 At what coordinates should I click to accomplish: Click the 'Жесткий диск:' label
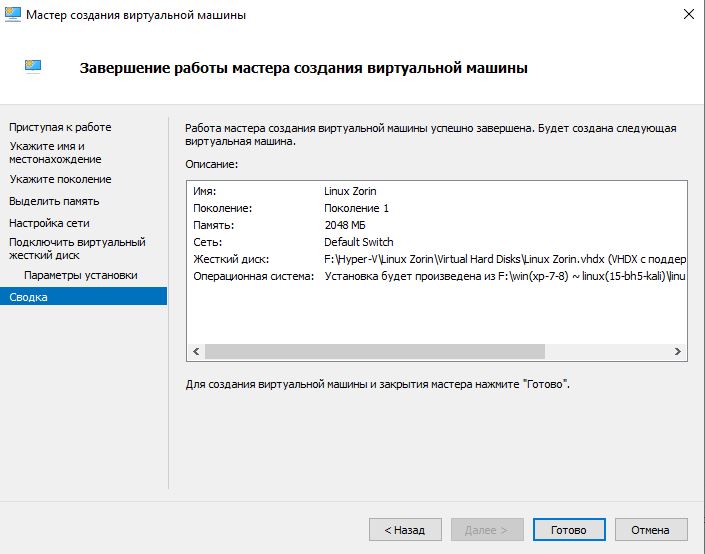231,259
